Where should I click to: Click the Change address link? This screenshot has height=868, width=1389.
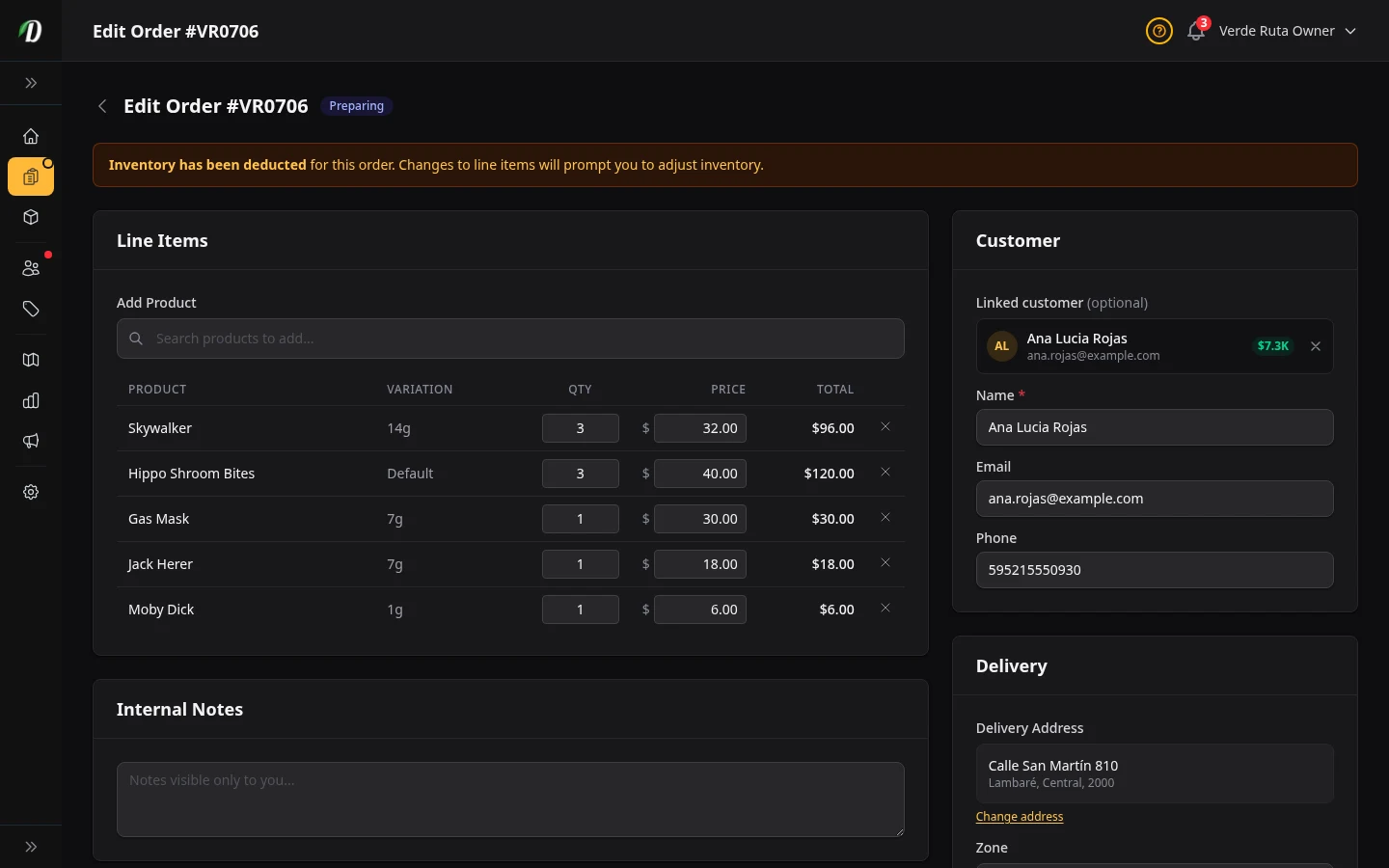1019,816
